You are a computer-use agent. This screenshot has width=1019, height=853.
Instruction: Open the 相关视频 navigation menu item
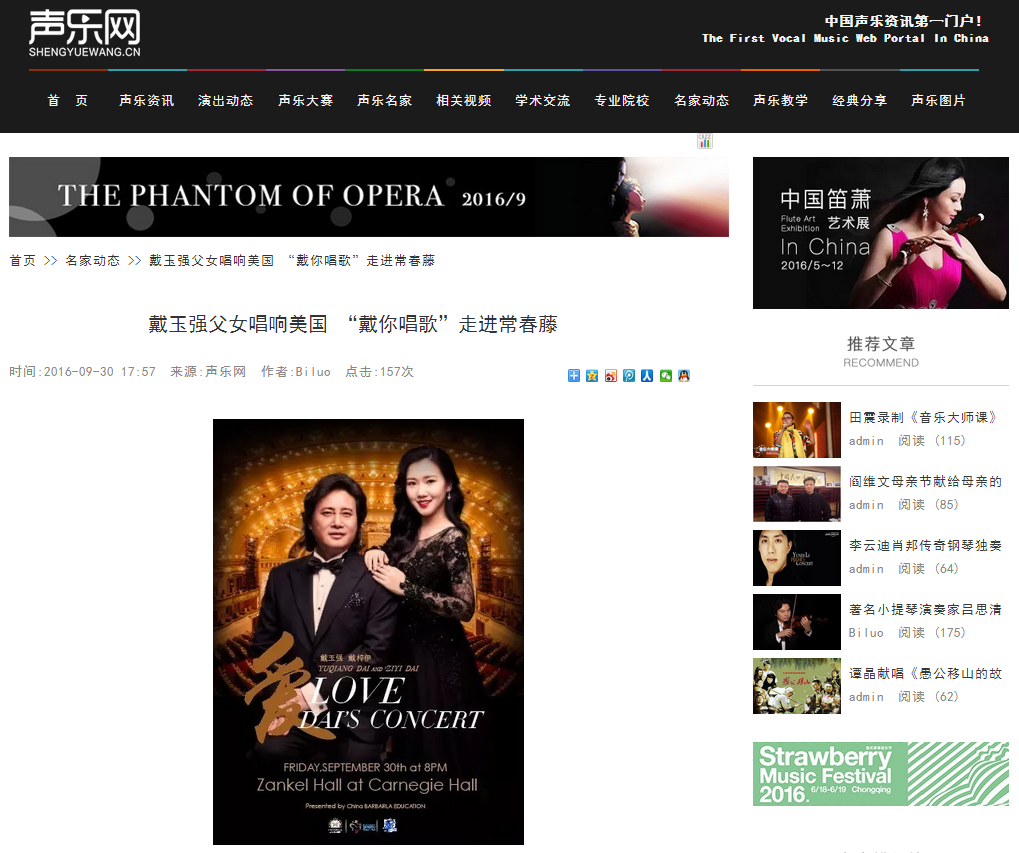click(463, 101)
